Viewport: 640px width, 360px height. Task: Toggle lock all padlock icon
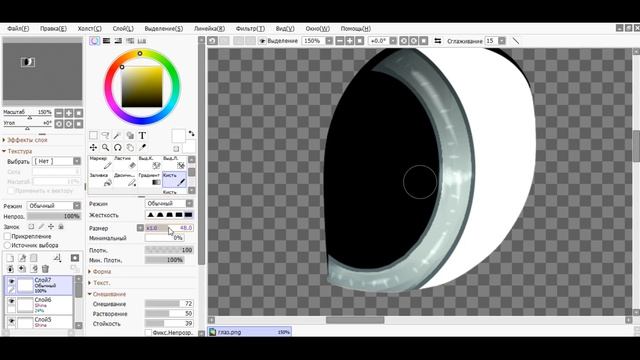[61, 227]
